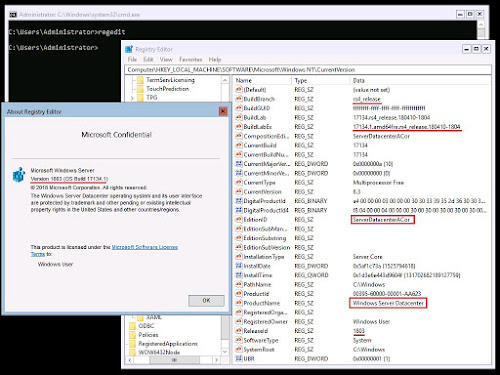Click the DigitalProductId4 binary icon
Screen dimensions: 500x375
tap(239, 210)
